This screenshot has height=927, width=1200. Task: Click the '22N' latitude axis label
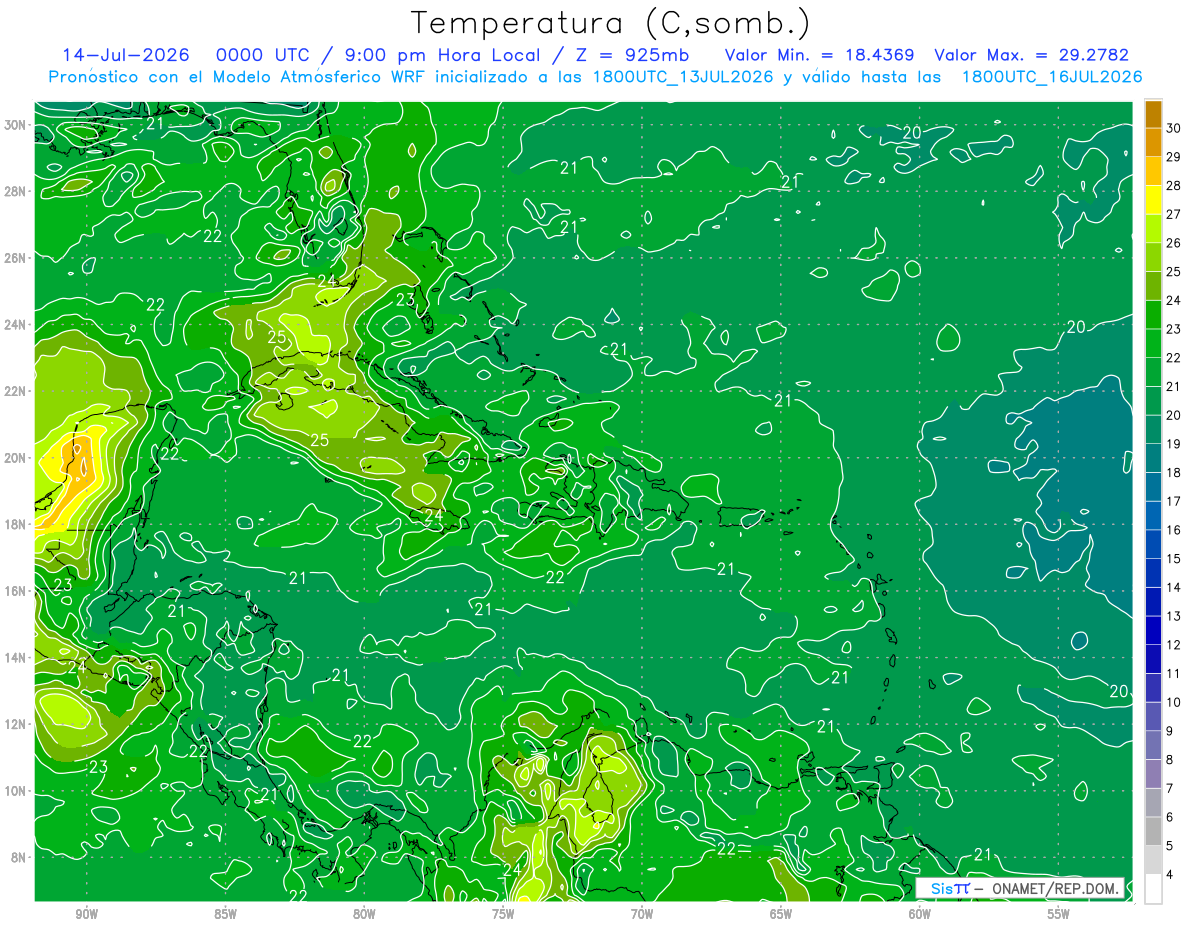pyautogui.click(x=15, y=391)
